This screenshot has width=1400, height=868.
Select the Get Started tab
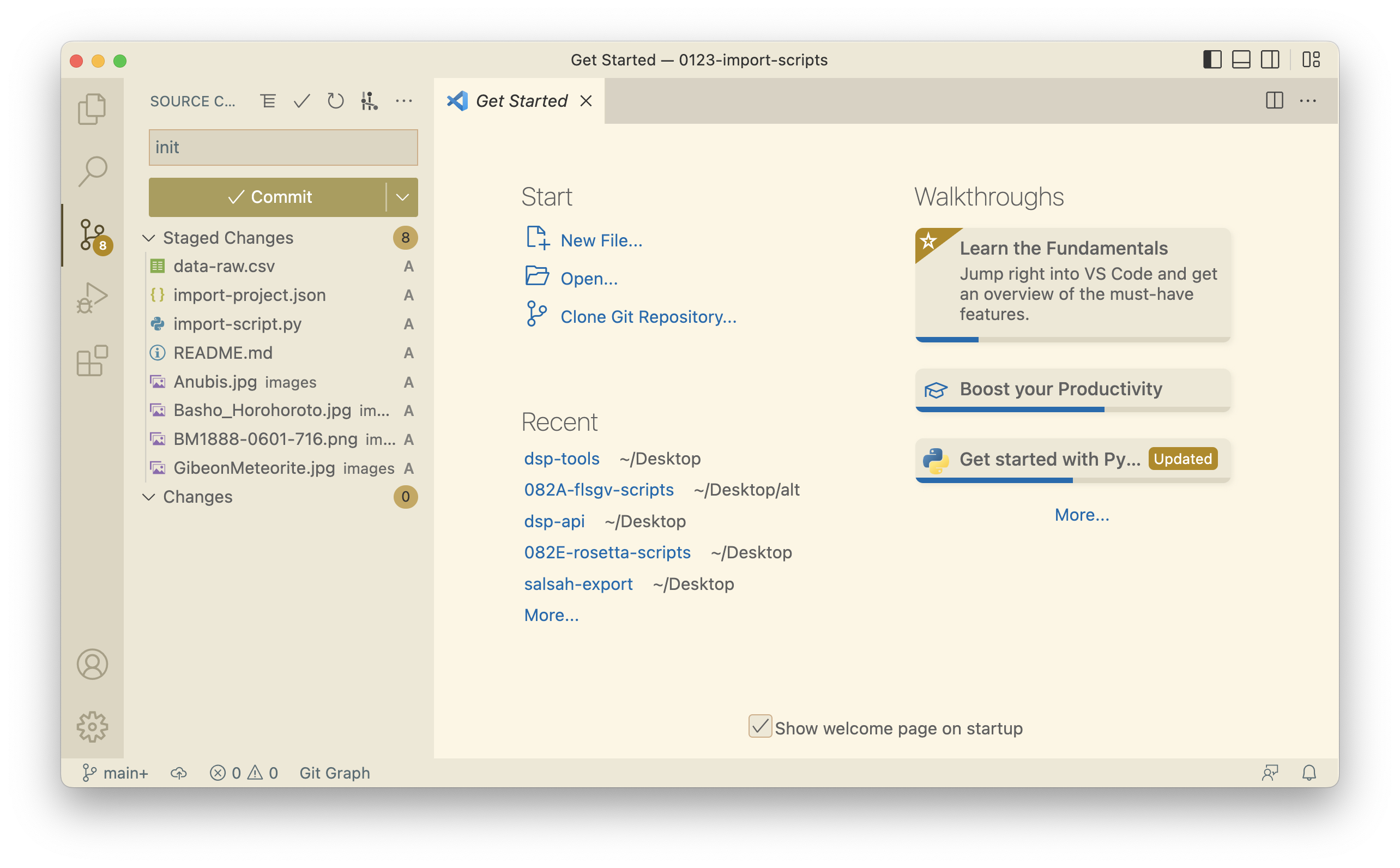pyautogui.click(x=521, y=101)
